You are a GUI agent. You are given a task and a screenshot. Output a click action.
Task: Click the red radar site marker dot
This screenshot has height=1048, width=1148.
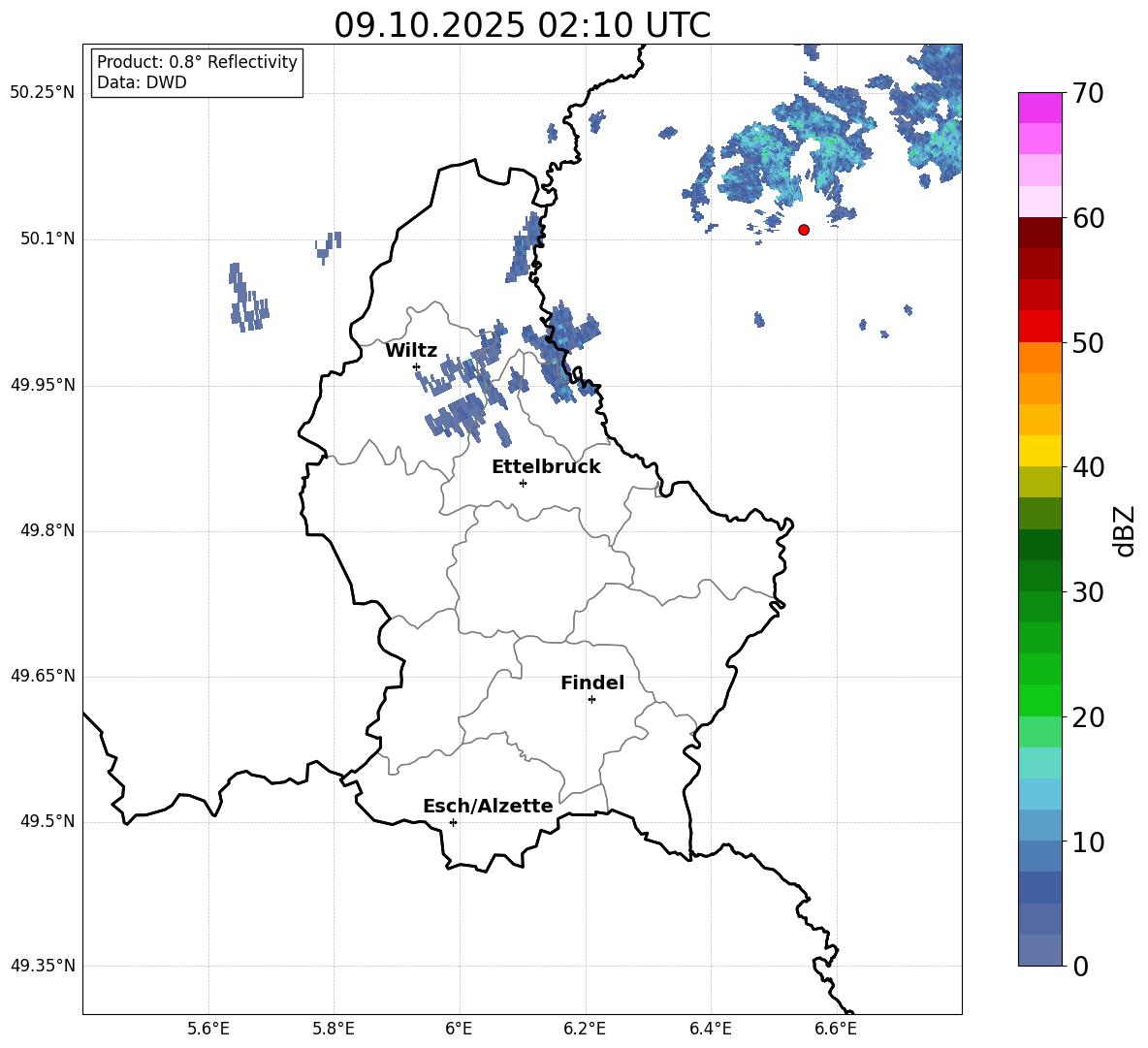pos(804,230)
